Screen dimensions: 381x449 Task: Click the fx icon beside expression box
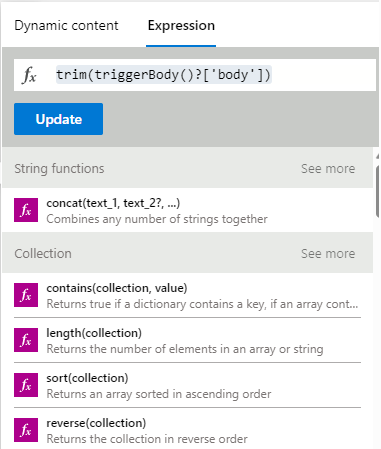[x=30, y=75]
